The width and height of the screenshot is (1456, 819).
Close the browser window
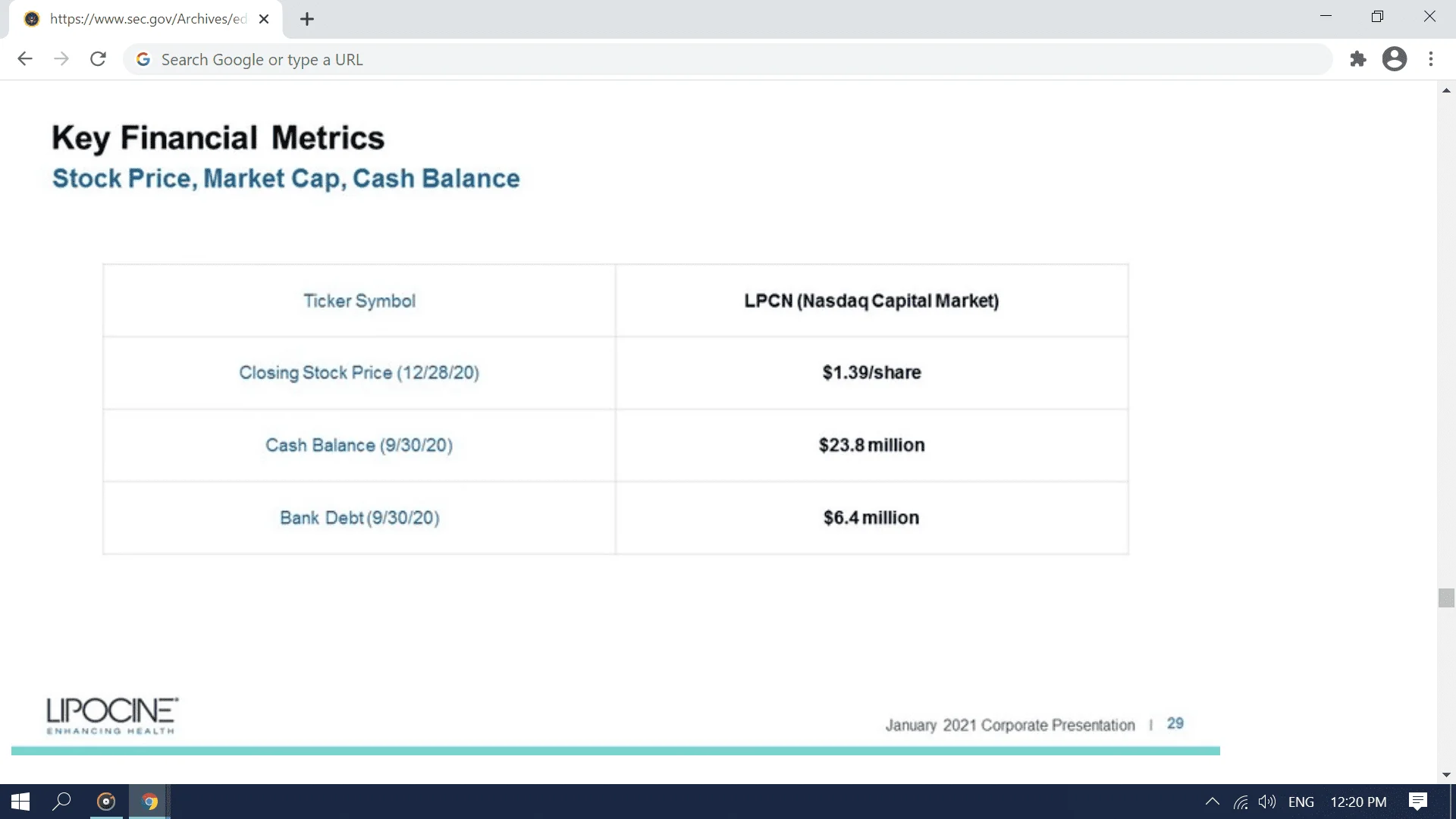(x=1429, y=17)
